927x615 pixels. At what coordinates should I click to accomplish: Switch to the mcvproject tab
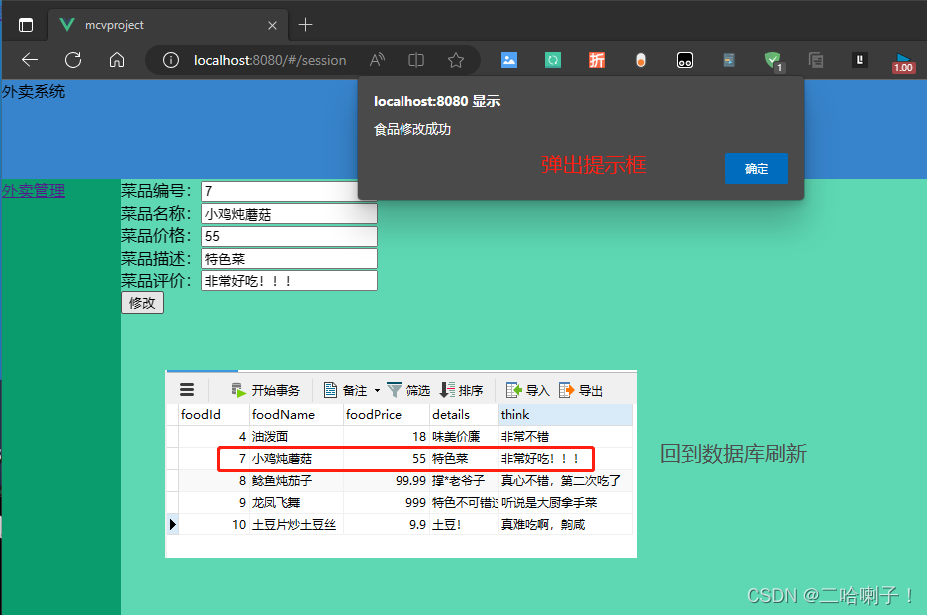pyautogui.click(x=167, y=25)
